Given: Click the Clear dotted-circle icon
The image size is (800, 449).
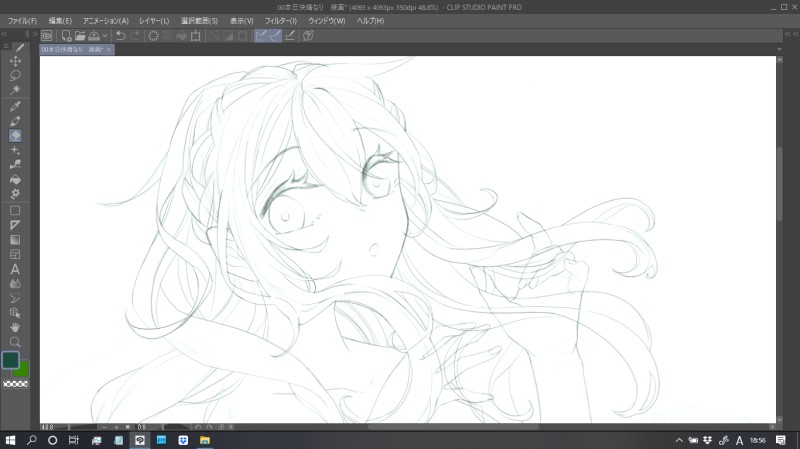Looking at the screenshot, I should click(x=153, y=36).
